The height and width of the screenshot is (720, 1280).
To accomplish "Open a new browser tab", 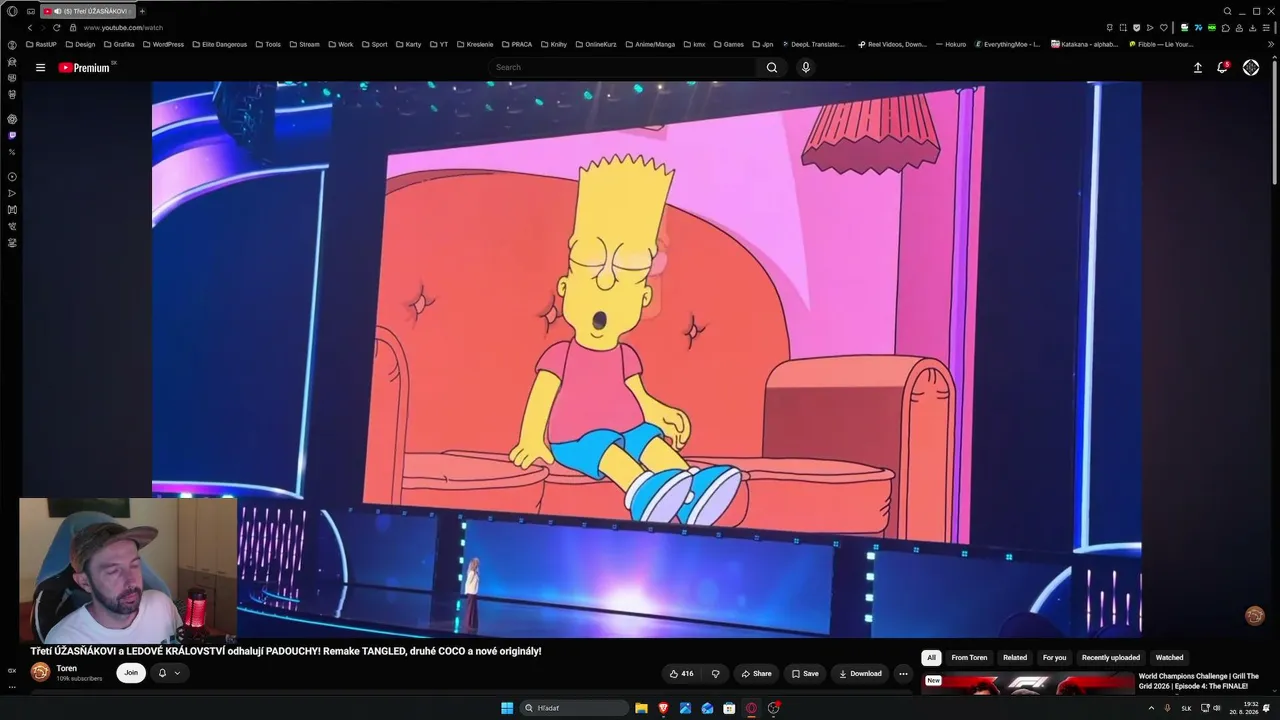I will click(x=142, y=11).
